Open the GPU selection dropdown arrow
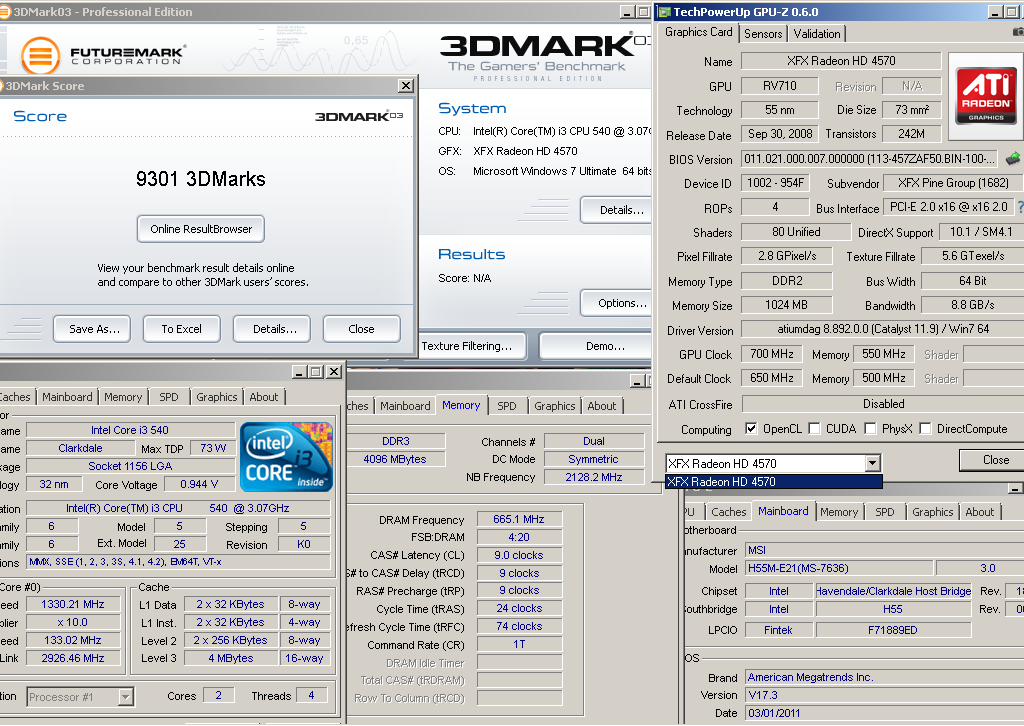Screen dimensions: 1024x726 coord(872,464)
